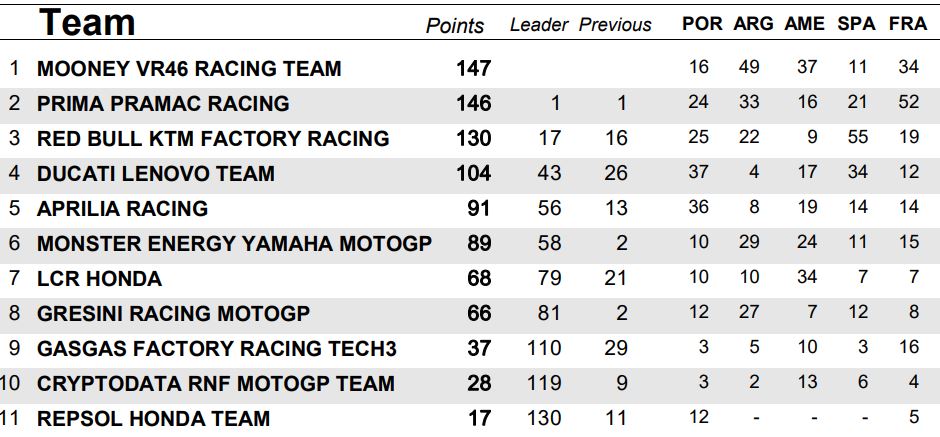This screenshot has width=940, height=437.
Task: Click the FRA race column header
Action: 907,24
